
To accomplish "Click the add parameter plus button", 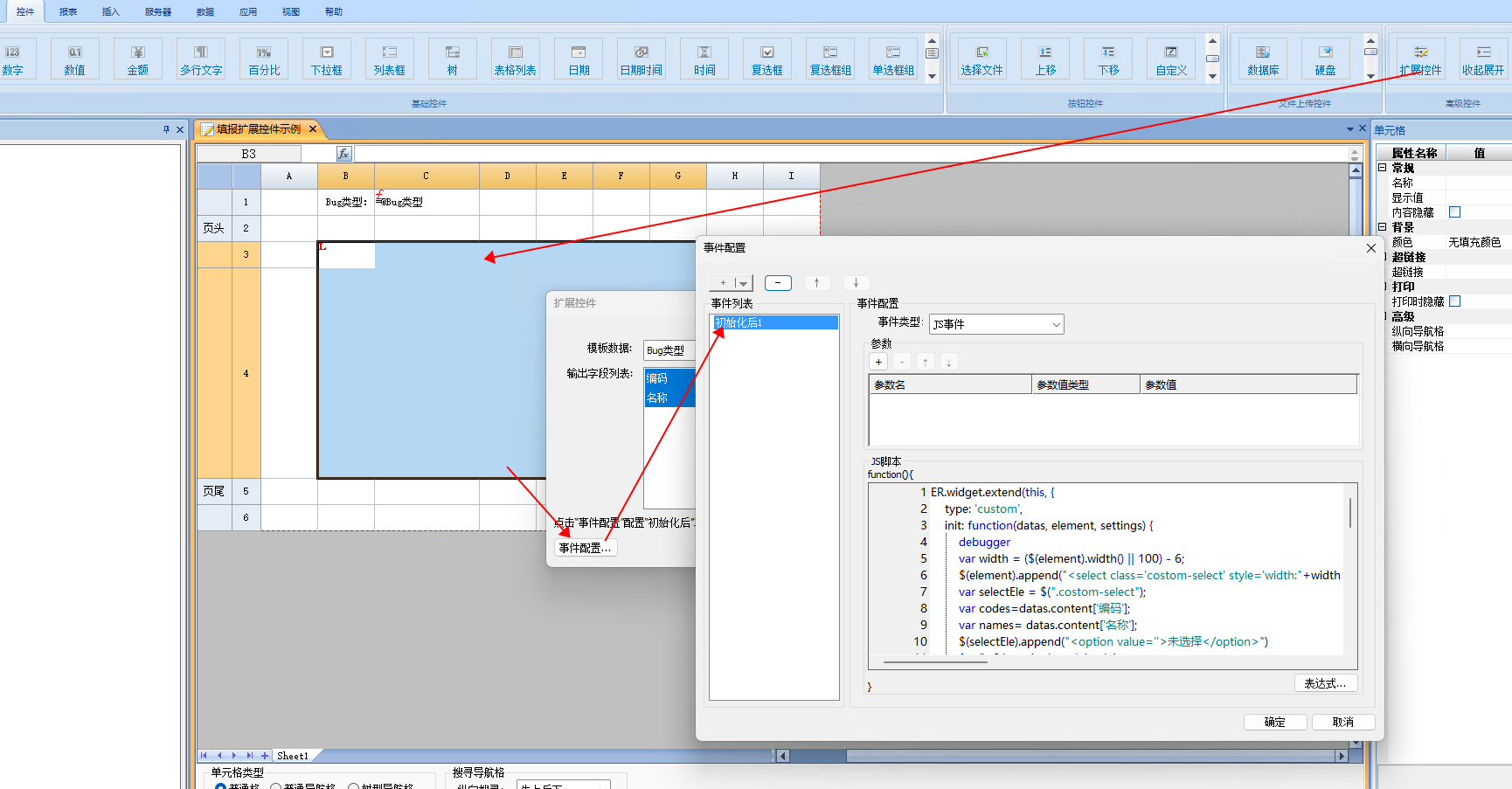I will [x=878, y=362].
